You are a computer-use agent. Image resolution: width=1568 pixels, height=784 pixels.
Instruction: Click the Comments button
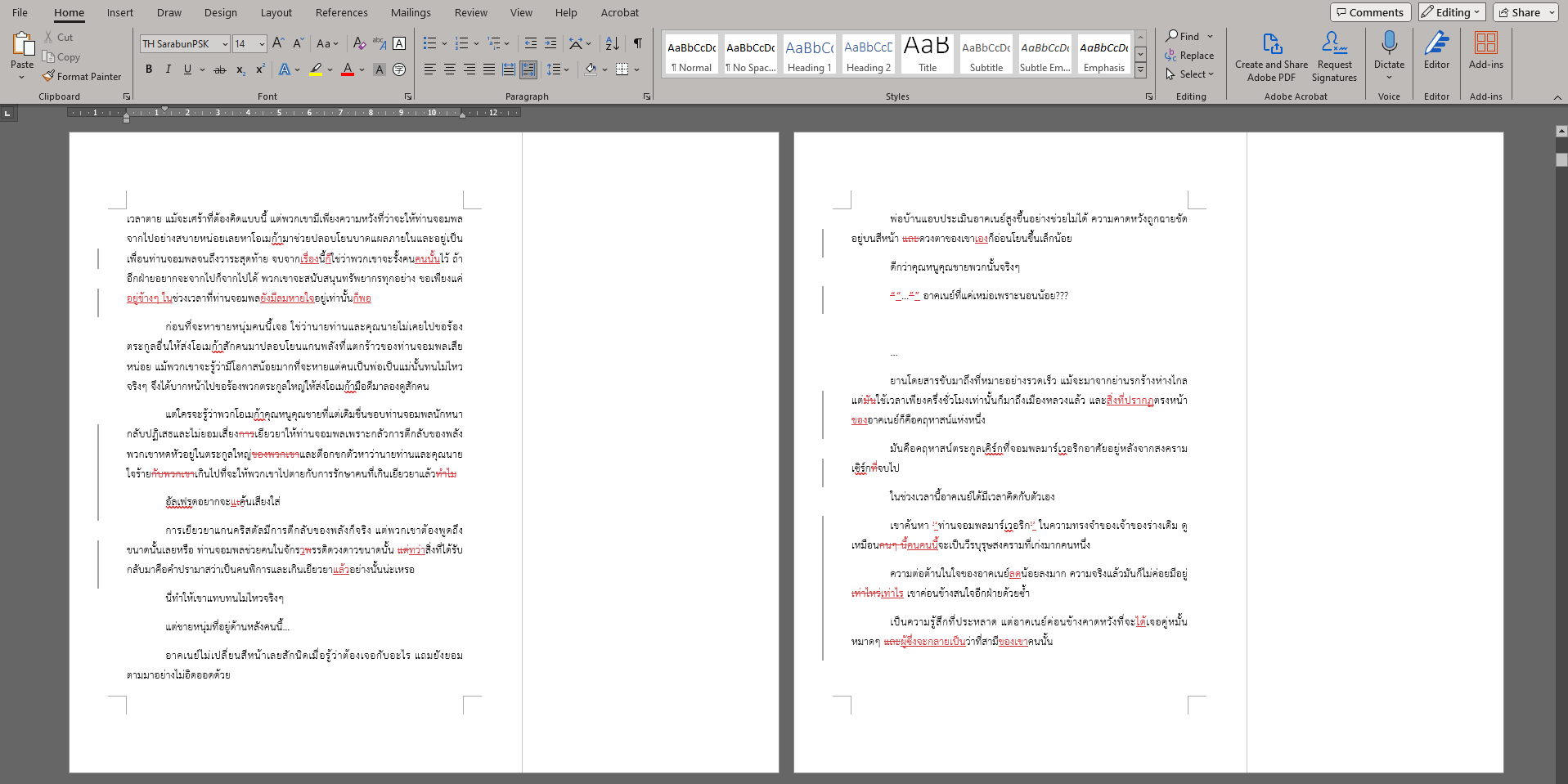(1369, 12)
